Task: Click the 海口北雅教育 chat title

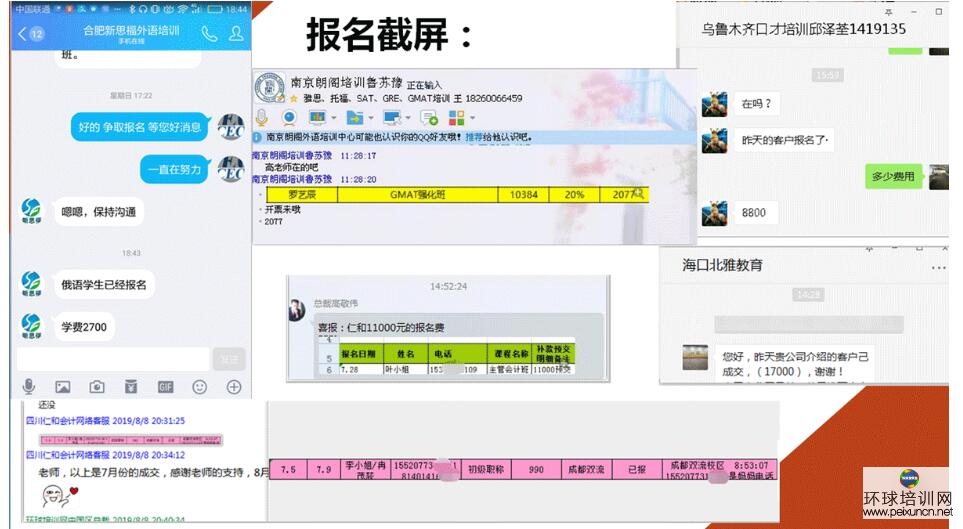Action: pyautogui.click(x=722, y=265)
